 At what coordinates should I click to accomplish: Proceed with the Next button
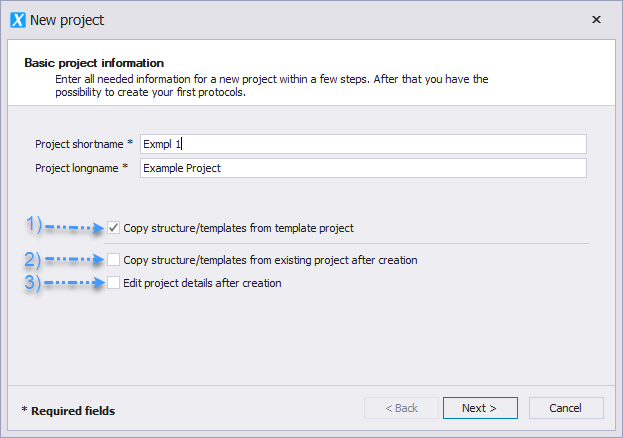click(x=480, y=408)
